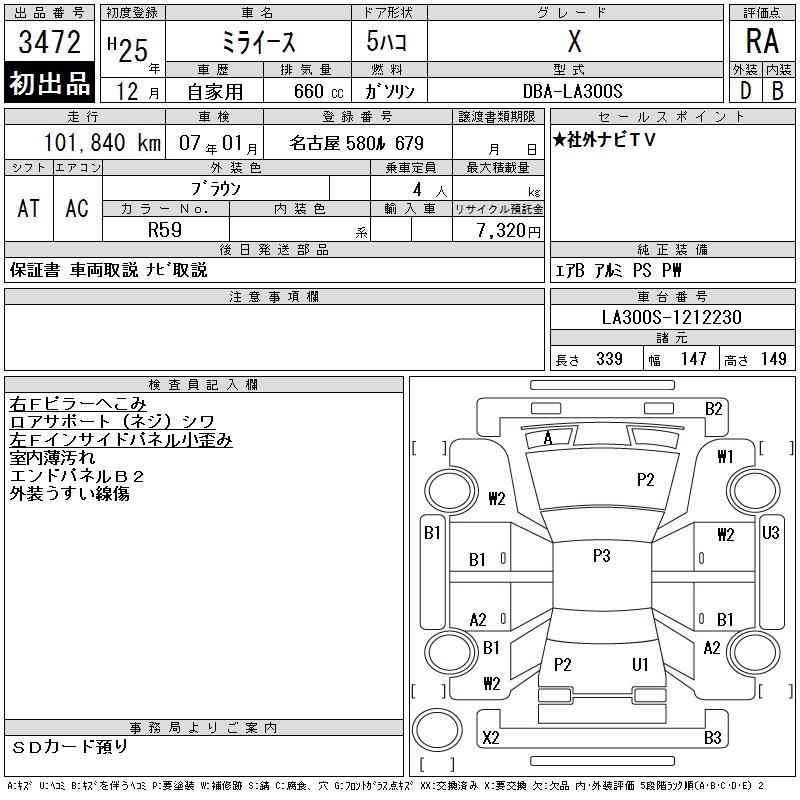This screenshot has height=800, width=800.
Task: Select the grade value X
Action: click(x=575, y=41)
